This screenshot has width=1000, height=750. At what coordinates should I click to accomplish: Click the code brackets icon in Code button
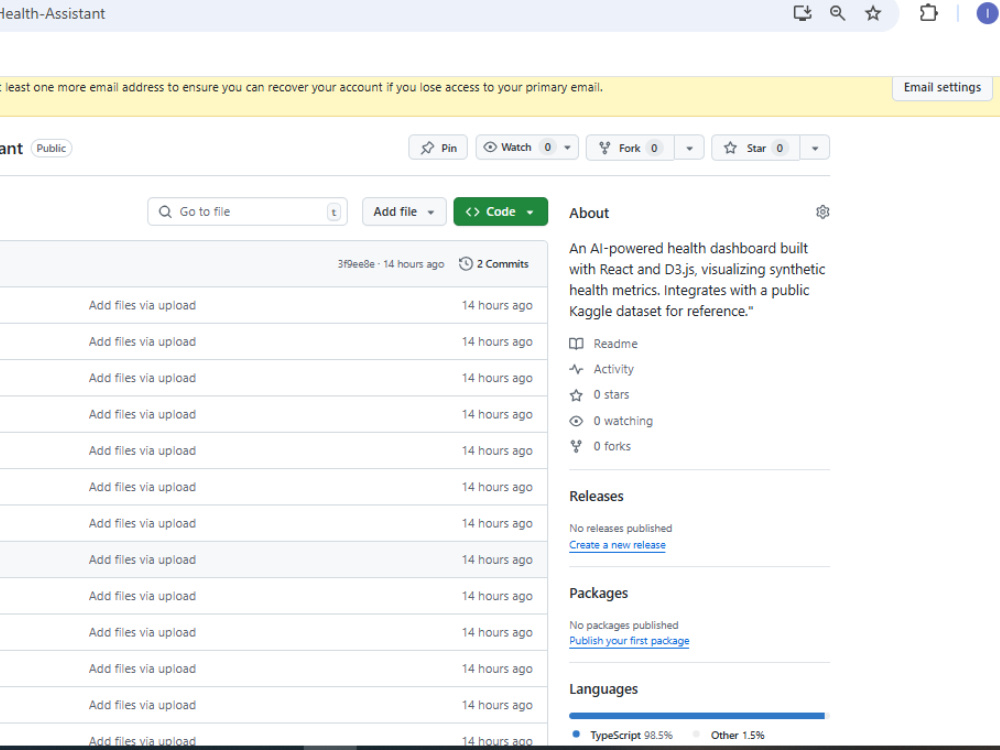click(473, 212)
